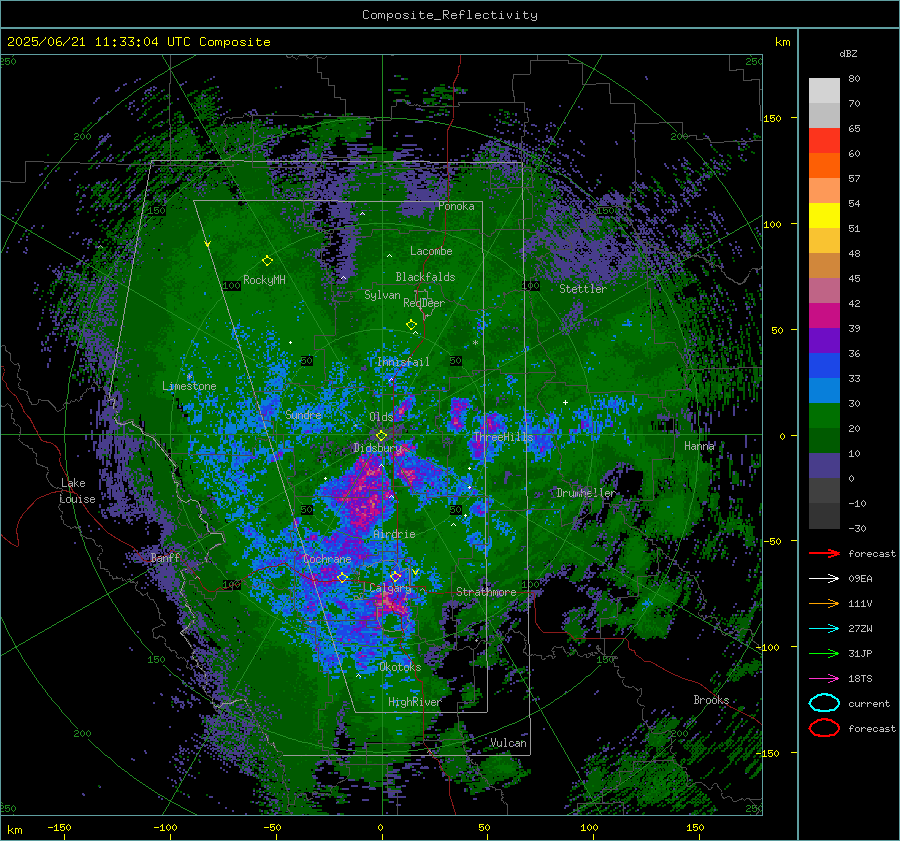This screenshot has width=900, height=841.
Task: Select yellow diamond marker just above Calgary label
Action: 395,576
